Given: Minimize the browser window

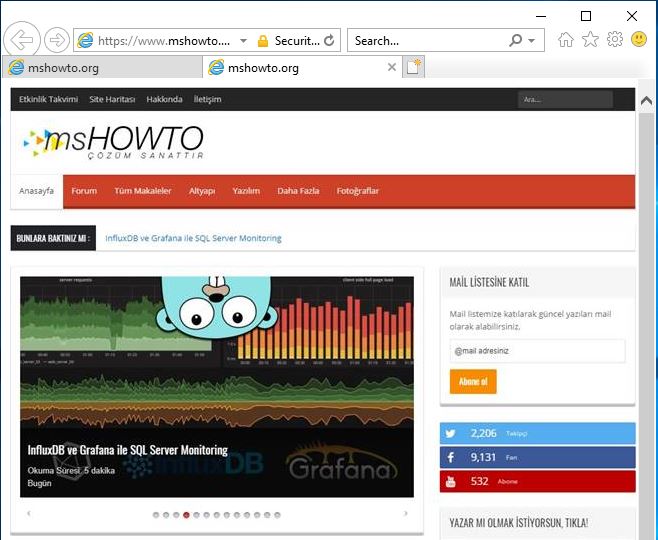Looking at the screenshot, I should tap(541, 16).
